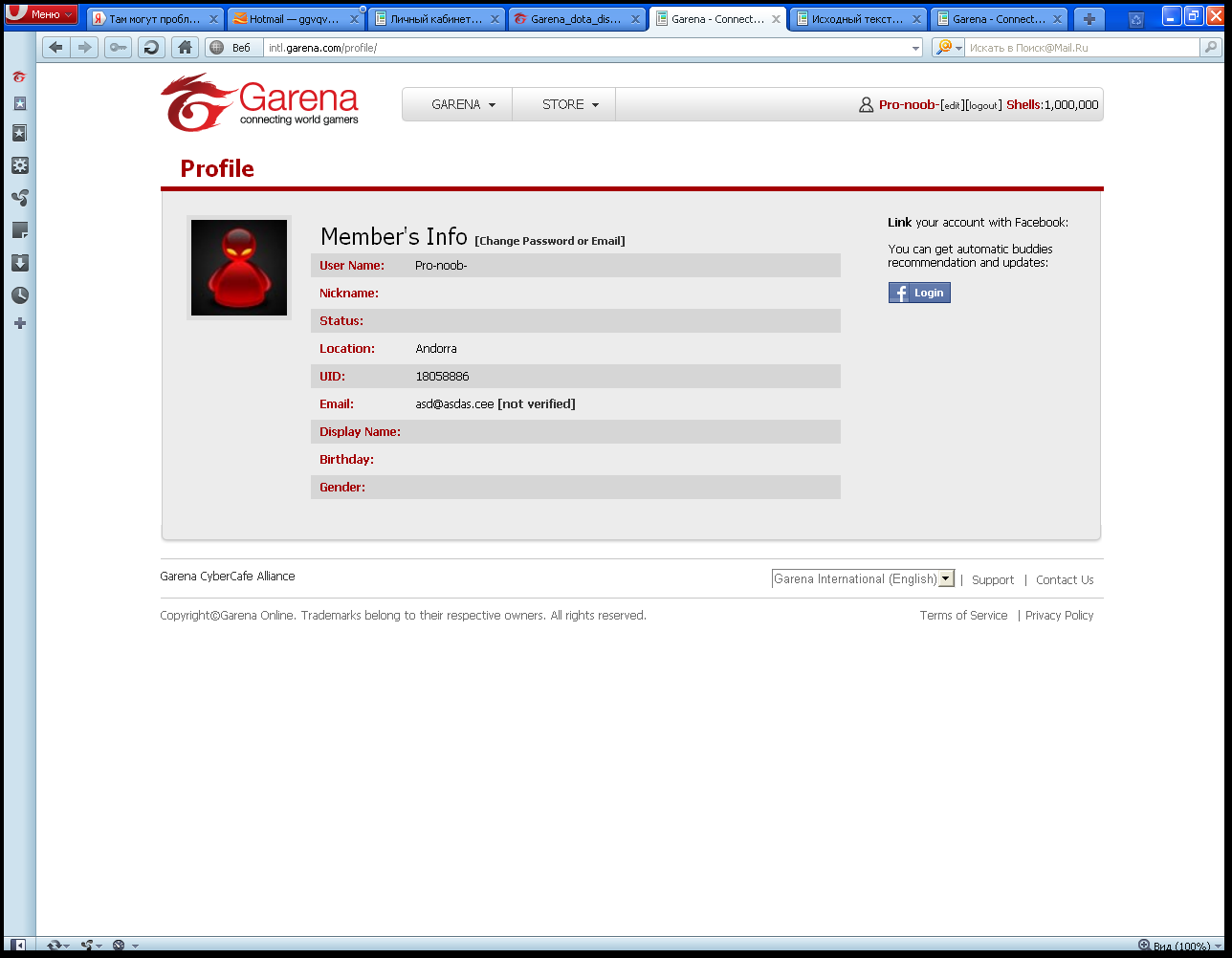Expand the address bar history dropdown arrow
1232x958 pixels.
coord(915,48)
